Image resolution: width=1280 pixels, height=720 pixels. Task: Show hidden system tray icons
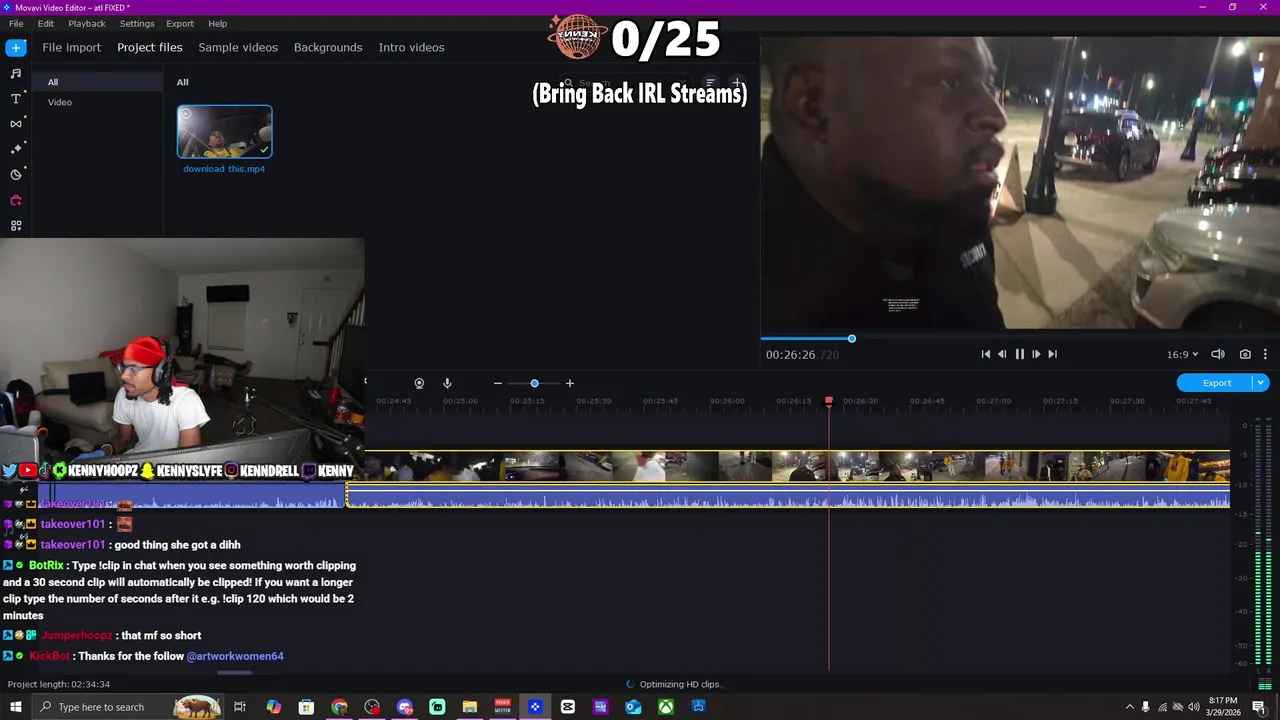tap(1129, 707)
